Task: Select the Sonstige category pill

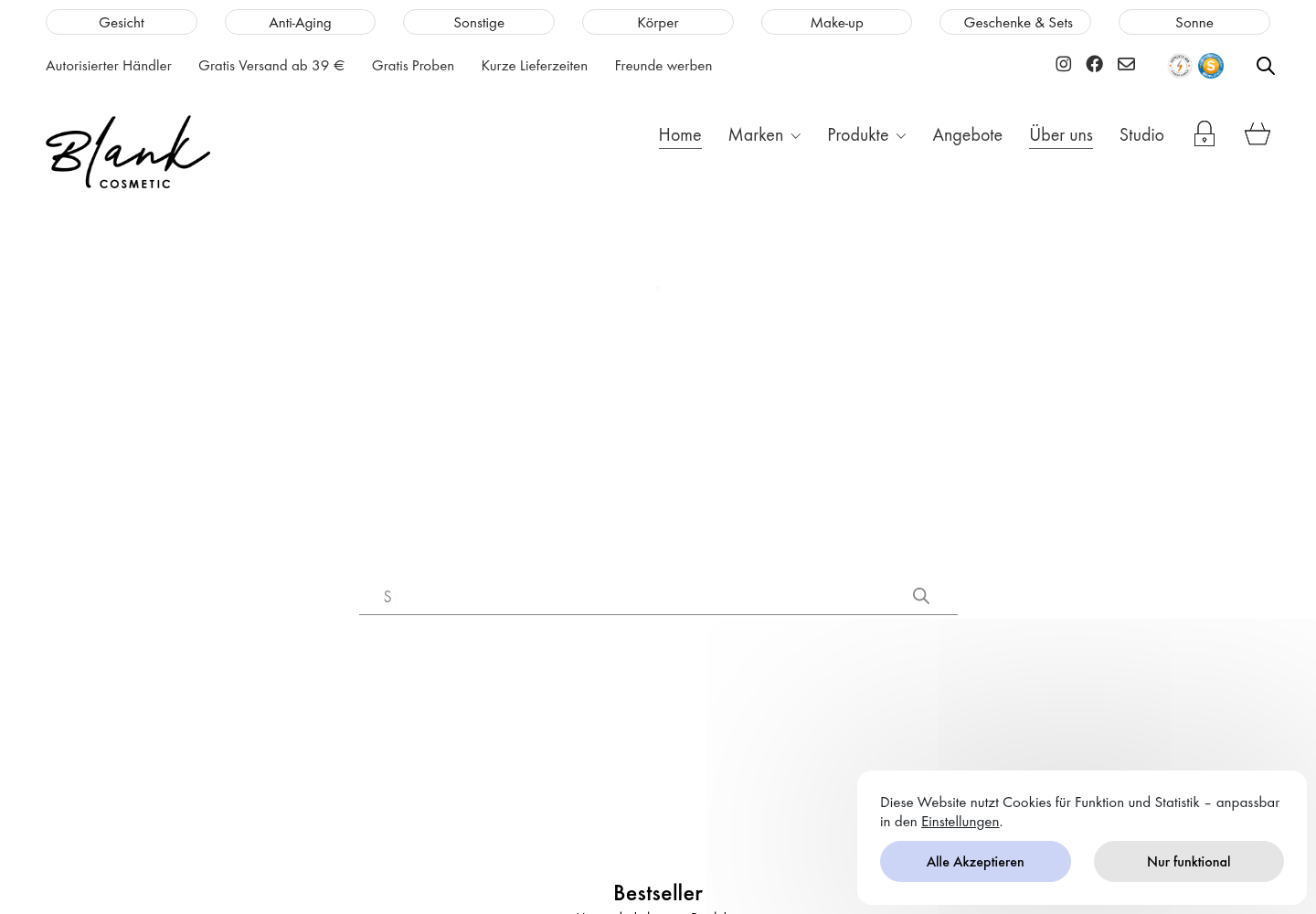Action: click(x=479, y=22)
